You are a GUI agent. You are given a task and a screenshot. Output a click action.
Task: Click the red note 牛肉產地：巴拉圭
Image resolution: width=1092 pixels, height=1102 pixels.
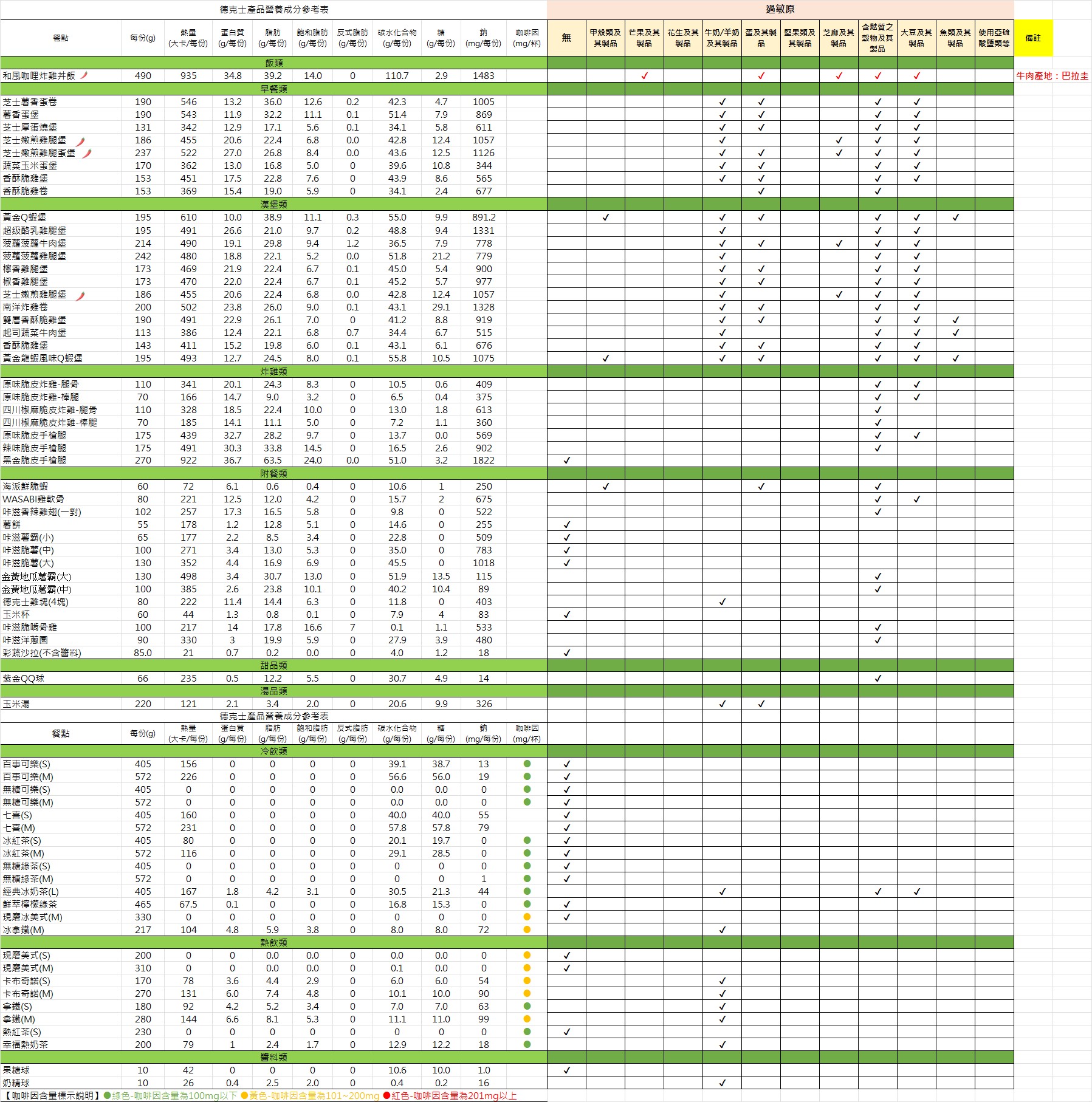click(x=1052, y=76)
